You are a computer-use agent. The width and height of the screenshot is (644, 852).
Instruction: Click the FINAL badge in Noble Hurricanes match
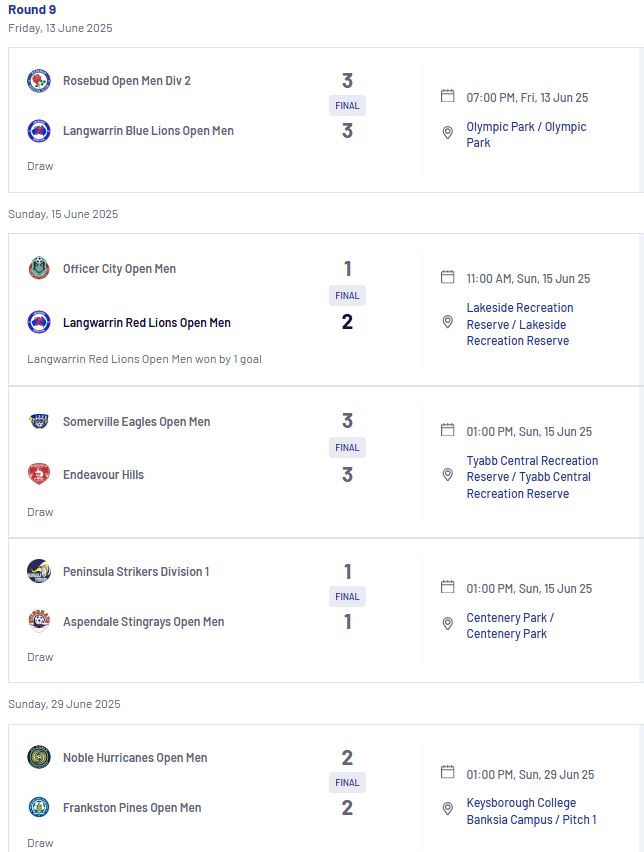pyautogui.click(x=347, y=782)
